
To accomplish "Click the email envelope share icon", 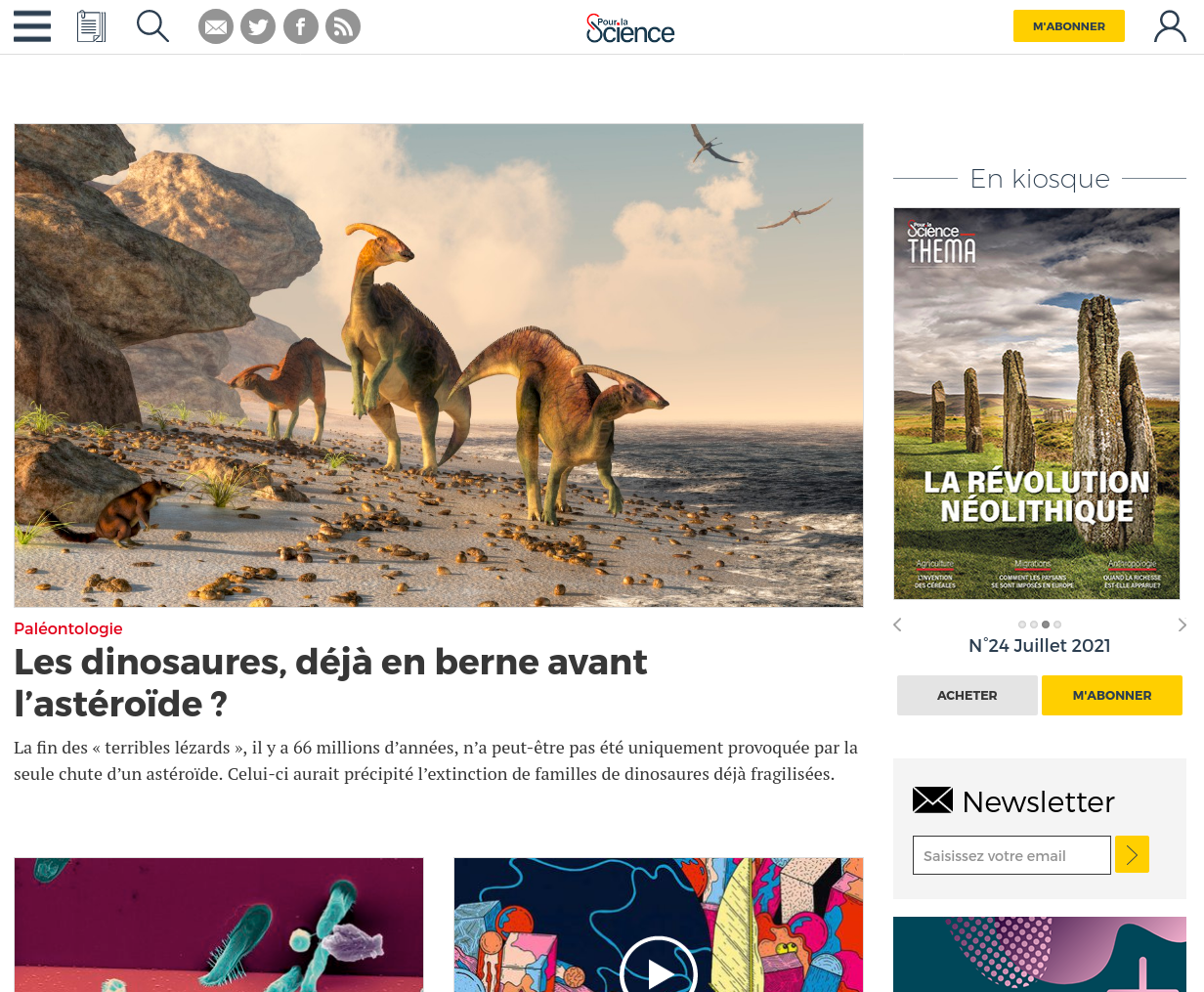I will 216,26.
